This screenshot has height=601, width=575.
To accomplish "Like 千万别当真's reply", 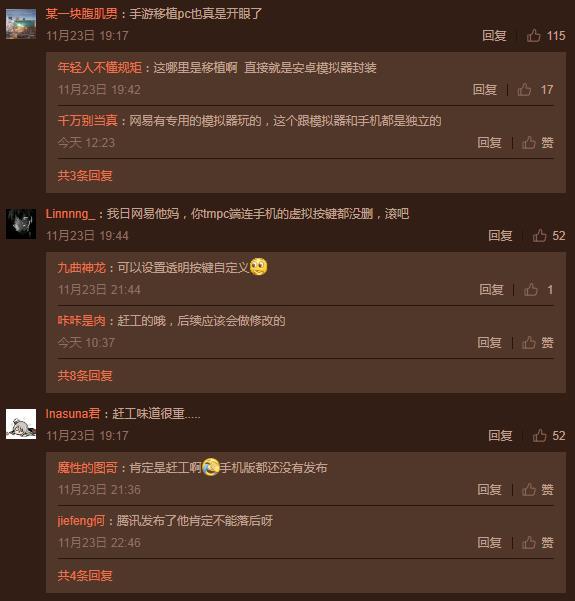I will tap(537, 143).
